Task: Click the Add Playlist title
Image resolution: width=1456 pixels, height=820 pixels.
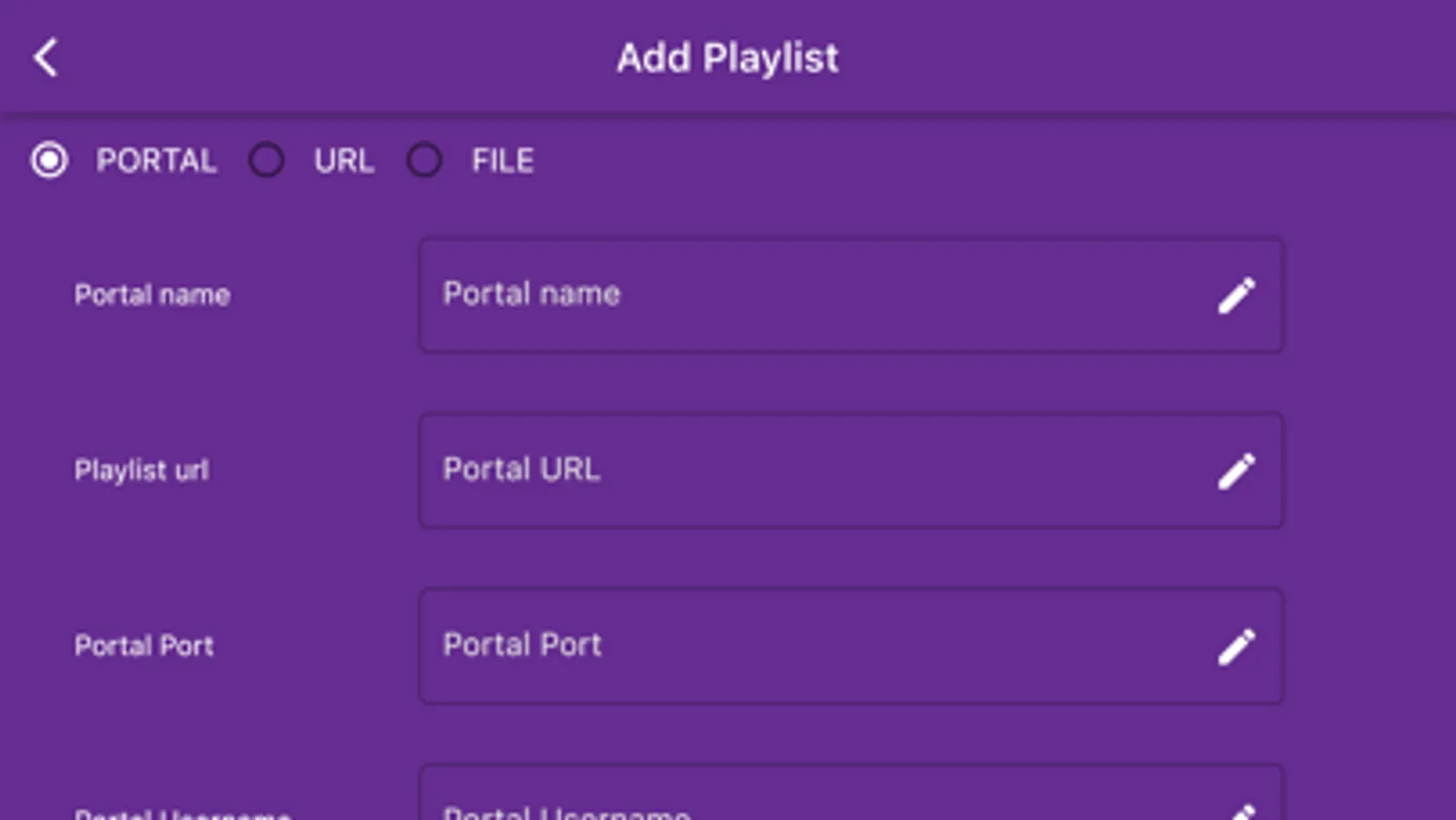Action: pos(728,58)
